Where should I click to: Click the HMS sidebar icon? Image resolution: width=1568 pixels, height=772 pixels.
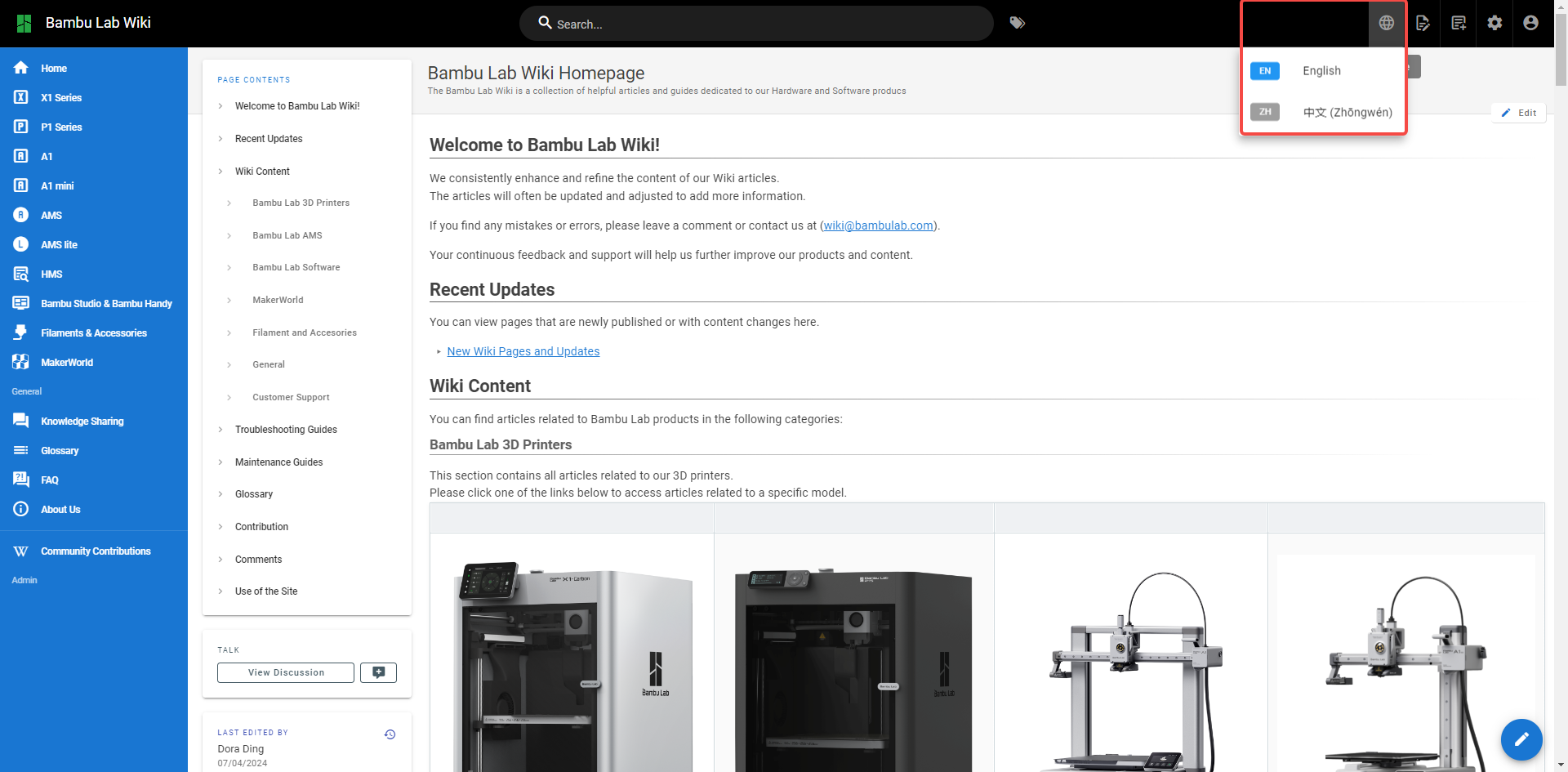(x=21, y=274)
